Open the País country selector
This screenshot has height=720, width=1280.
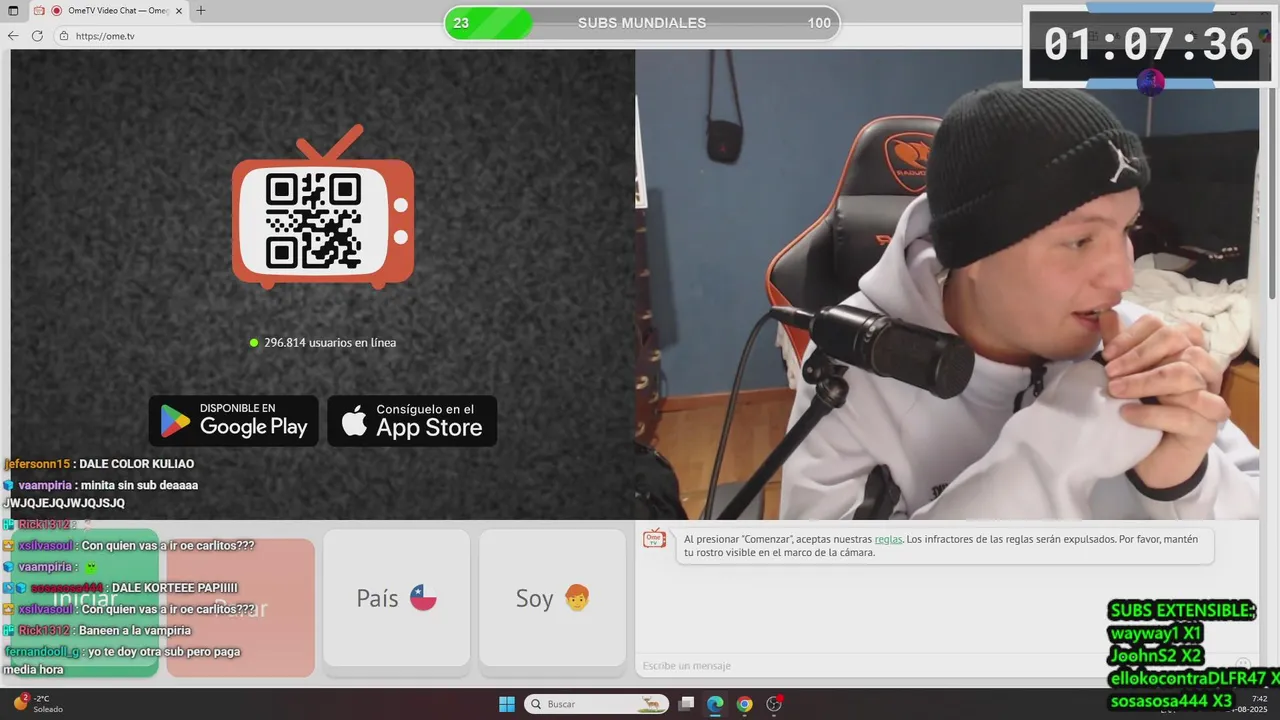396,598
